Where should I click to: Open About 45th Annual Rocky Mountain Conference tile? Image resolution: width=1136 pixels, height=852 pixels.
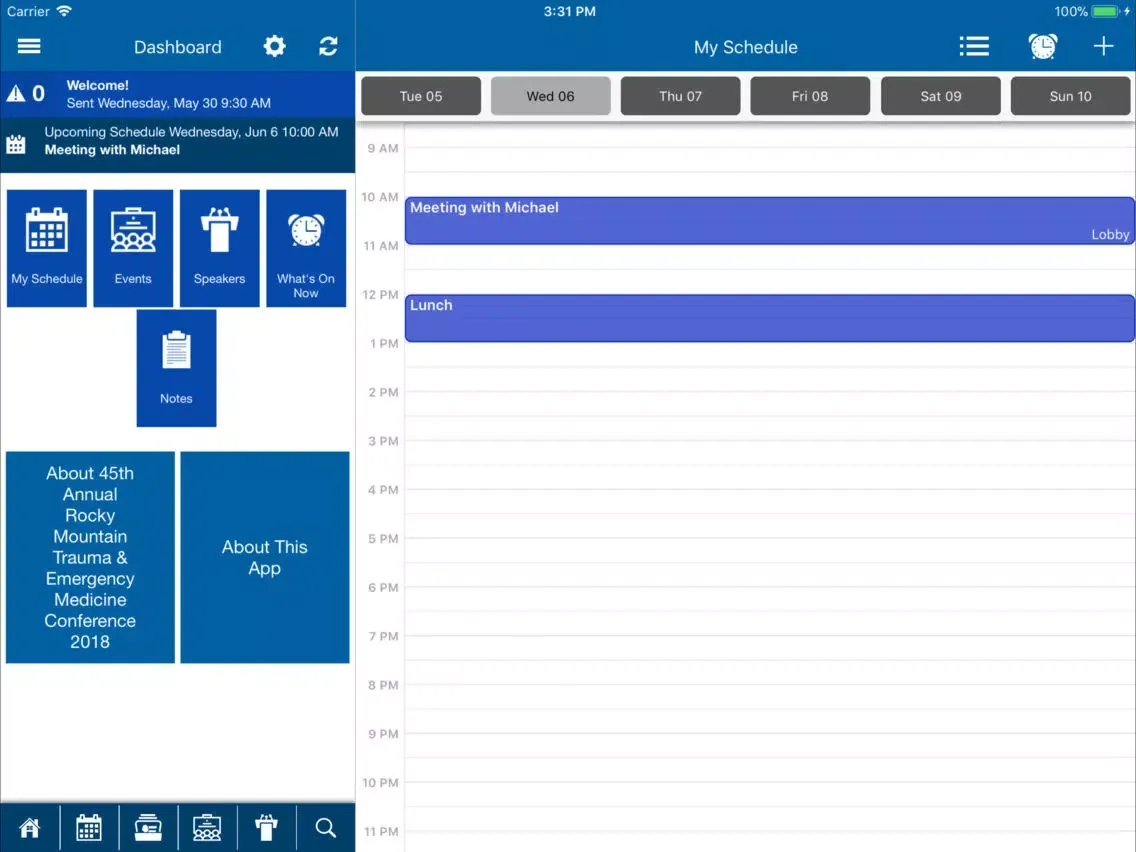[x=91, y=557]
